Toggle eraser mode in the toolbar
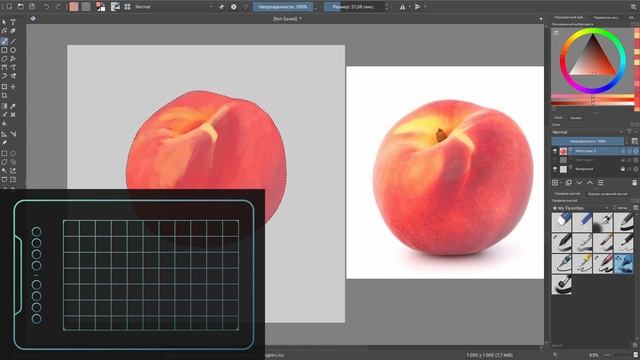Screen dimensions: 640x360 pos(221,7)
